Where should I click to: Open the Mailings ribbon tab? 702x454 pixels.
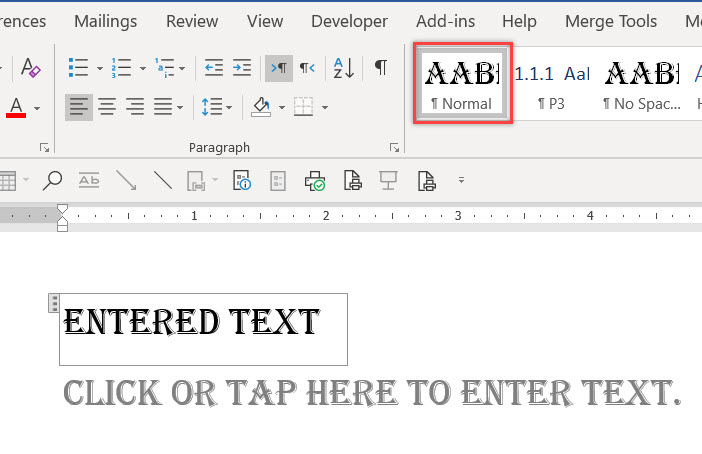(106, 21)
